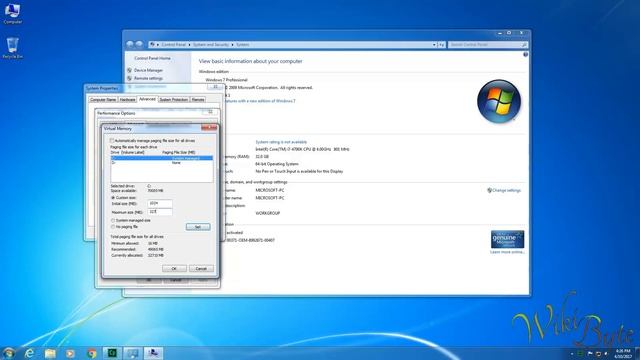
Task: Close the Virtual Memory dialog
Action: click(209, 128)
